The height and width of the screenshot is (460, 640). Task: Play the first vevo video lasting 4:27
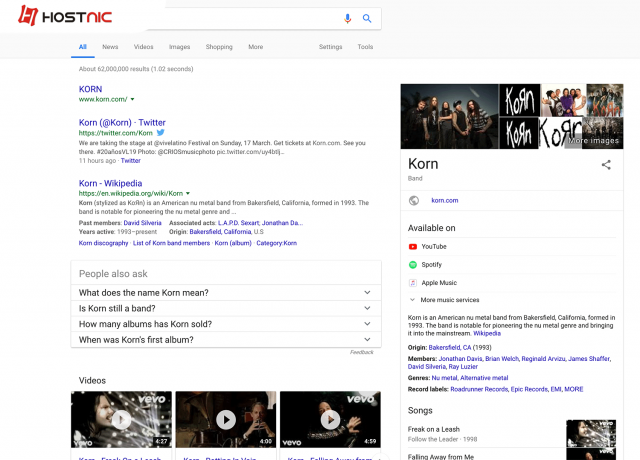click(121, 419)
